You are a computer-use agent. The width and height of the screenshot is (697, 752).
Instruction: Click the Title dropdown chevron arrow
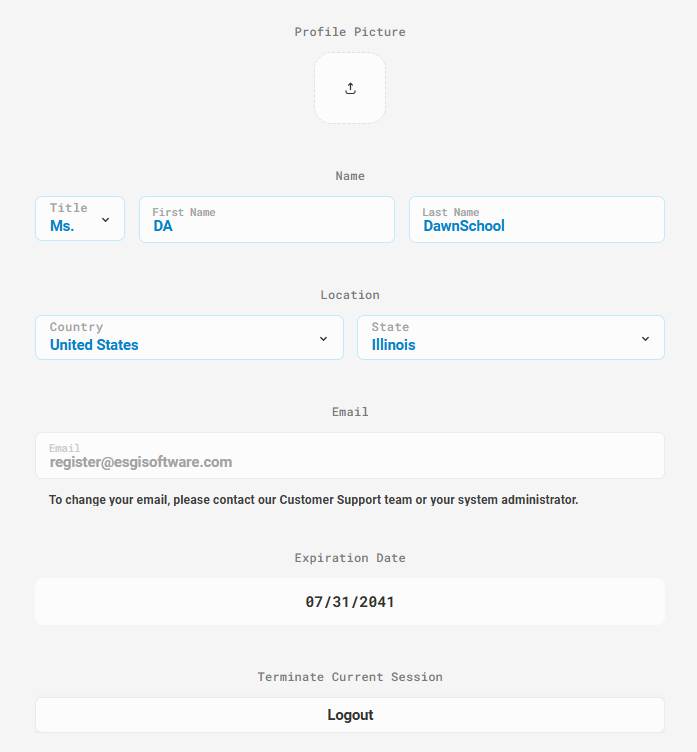point(106,220)
